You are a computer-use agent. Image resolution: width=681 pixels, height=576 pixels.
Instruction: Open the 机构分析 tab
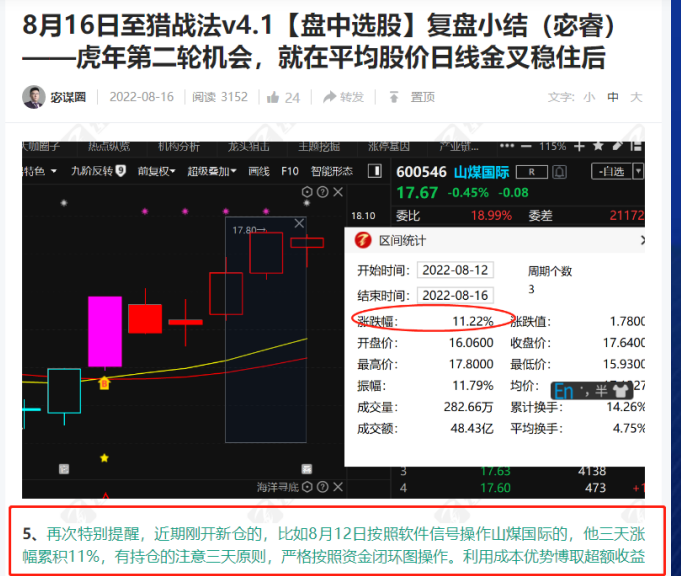179,146
